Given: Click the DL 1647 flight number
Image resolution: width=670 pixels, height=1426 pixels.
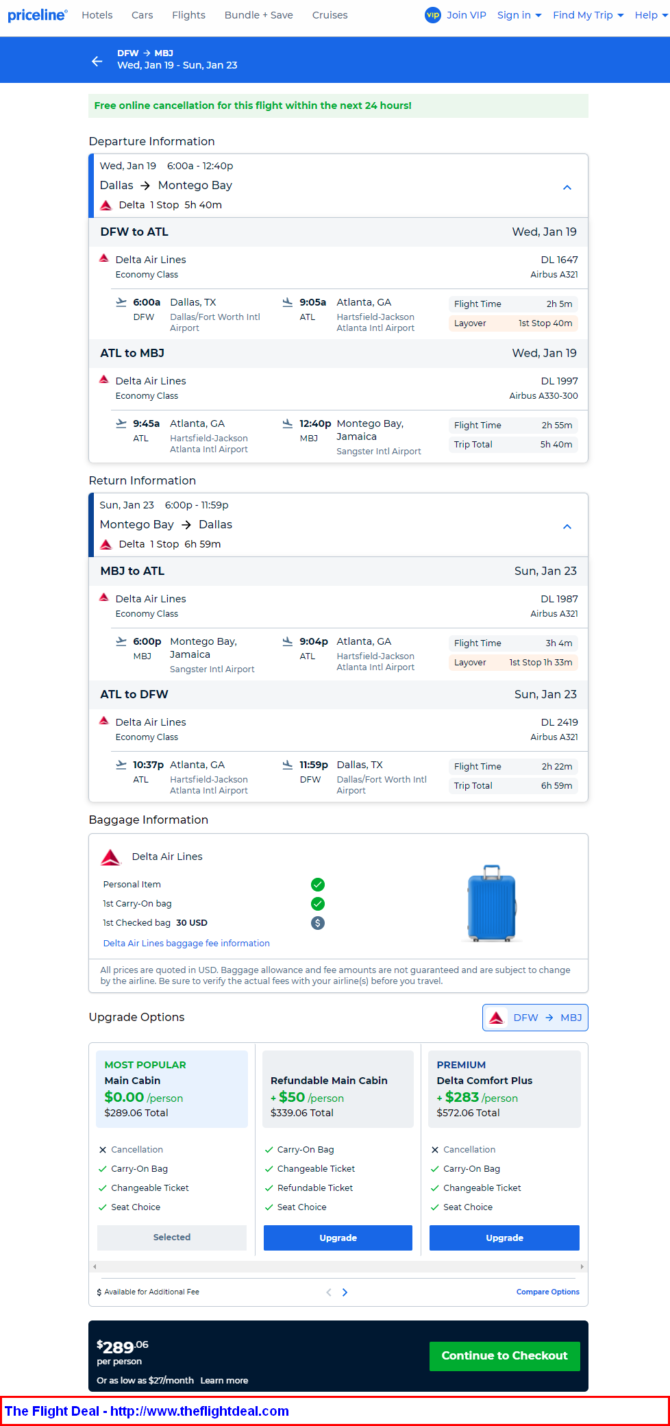Looking at the screenshot, I should 559,259.
